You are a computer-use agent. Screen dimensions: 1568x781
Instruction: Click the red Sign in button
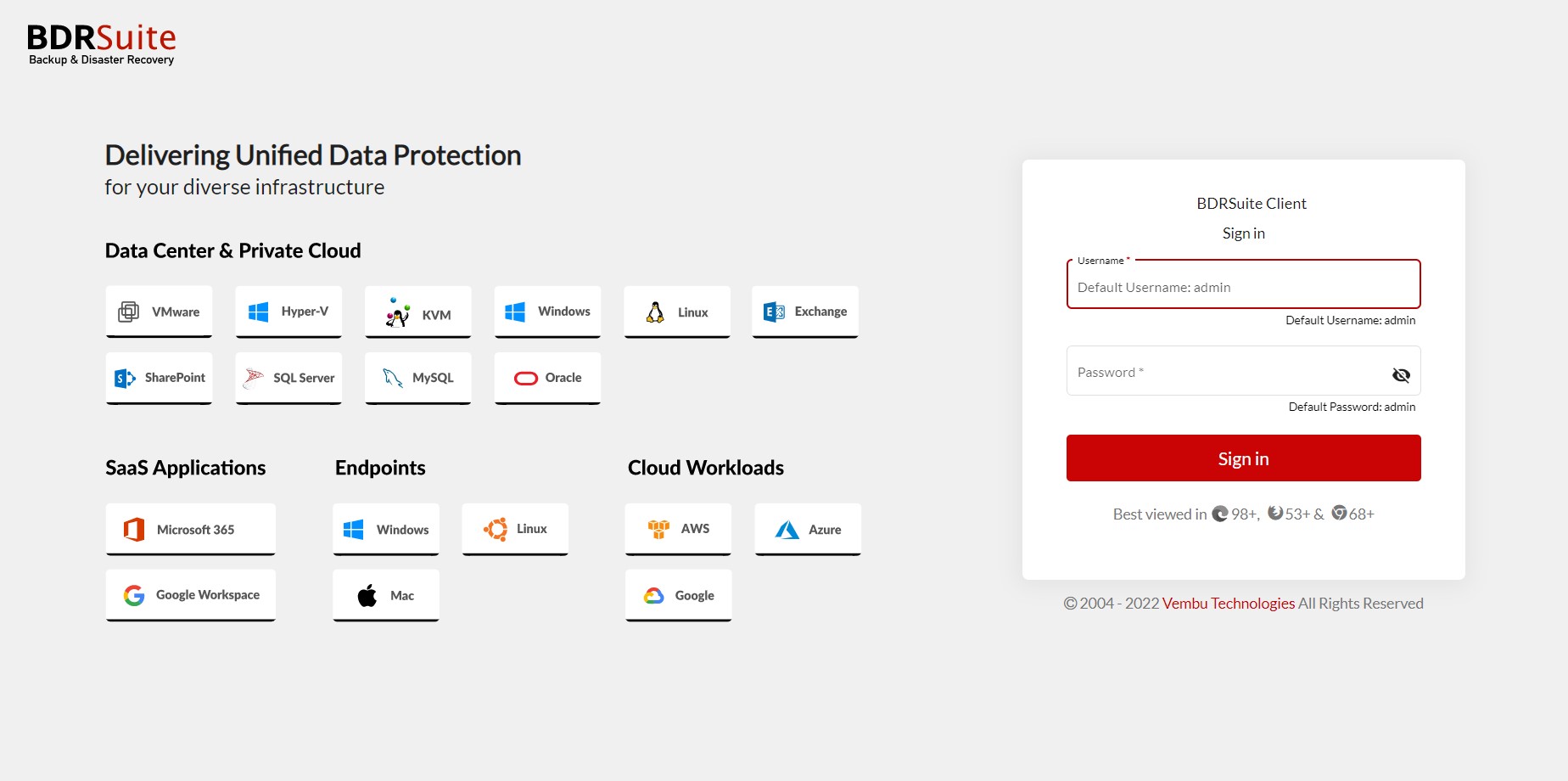click(1243, 458)
